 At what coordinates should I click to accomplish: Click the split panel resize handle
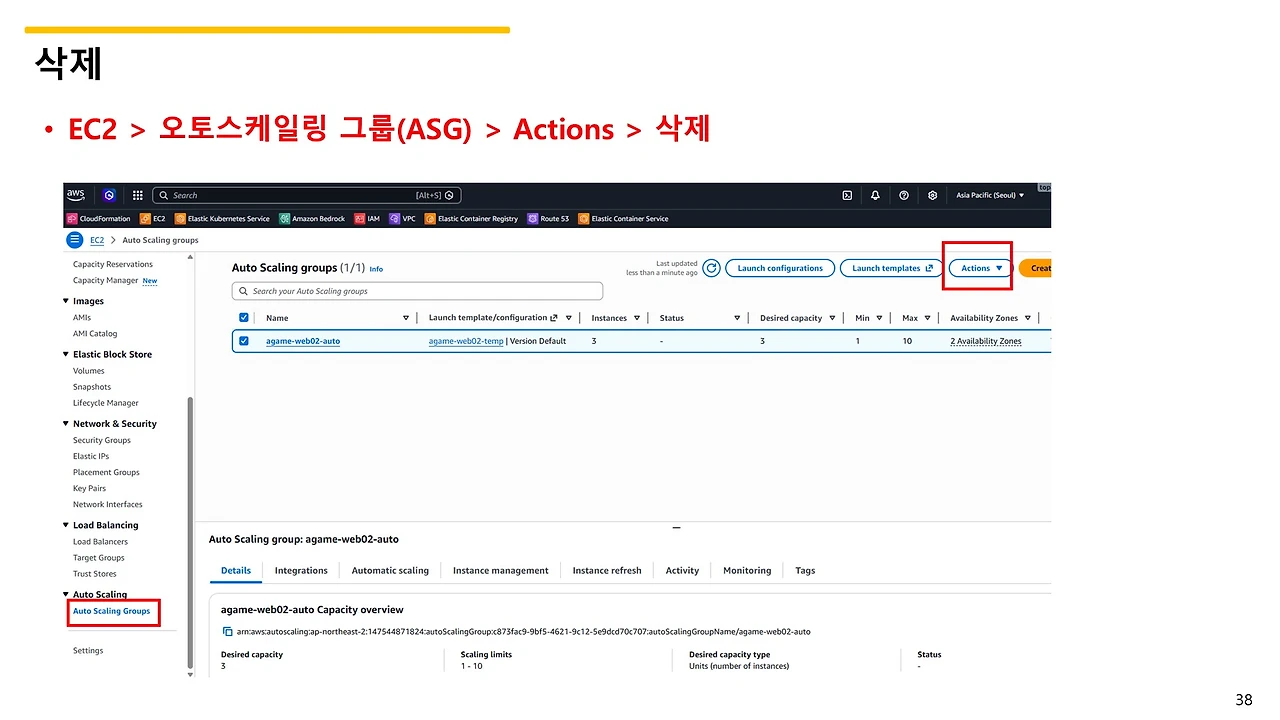click(676, 527)
